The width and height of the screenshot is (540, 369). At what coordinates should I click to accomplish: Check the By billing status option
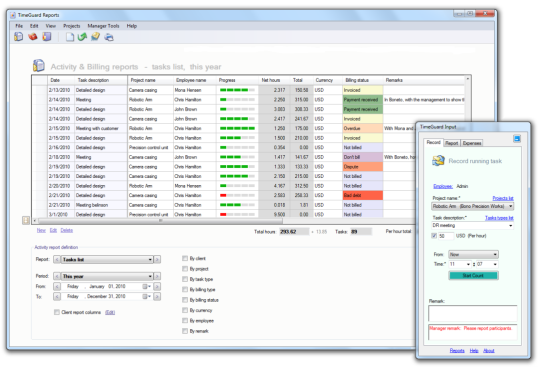pyautogui.click(x=185, y=300)
